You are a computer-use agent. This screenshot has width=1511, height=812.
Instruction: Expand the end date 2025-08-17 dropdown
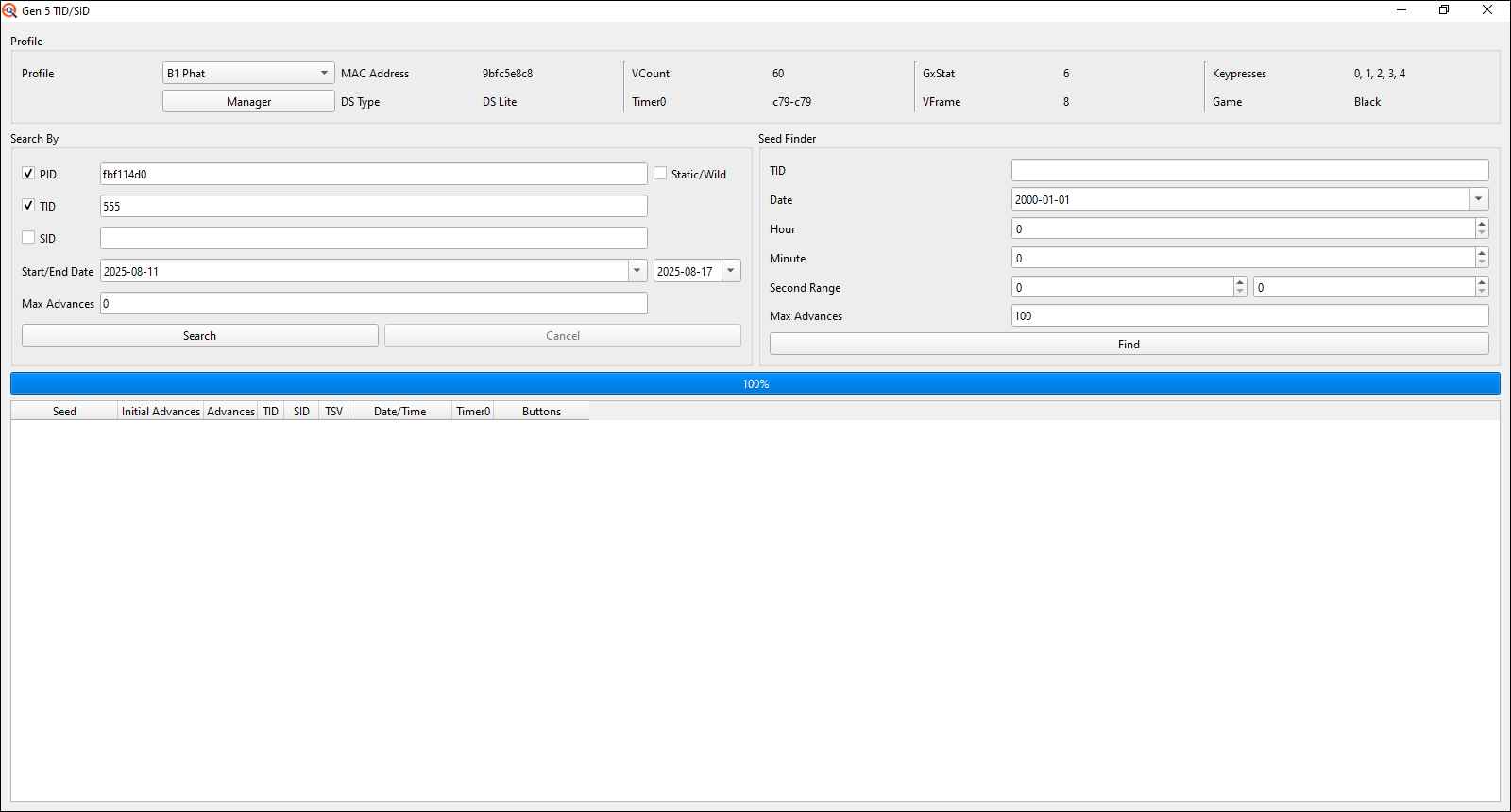point(731,271)
